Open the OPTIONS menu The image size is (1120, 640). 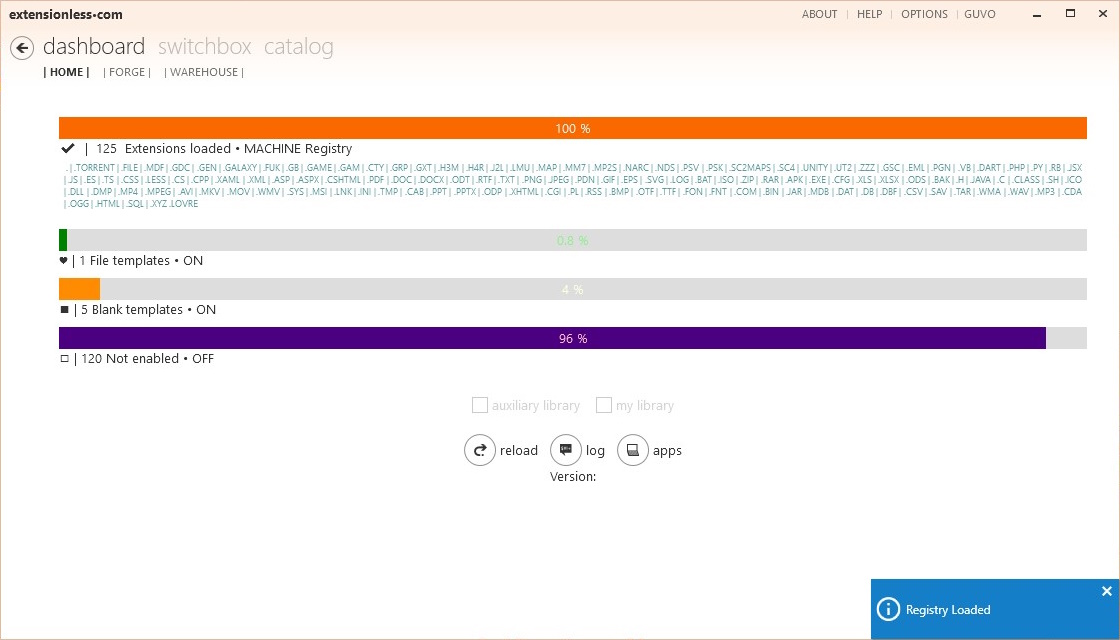(924, 14)
